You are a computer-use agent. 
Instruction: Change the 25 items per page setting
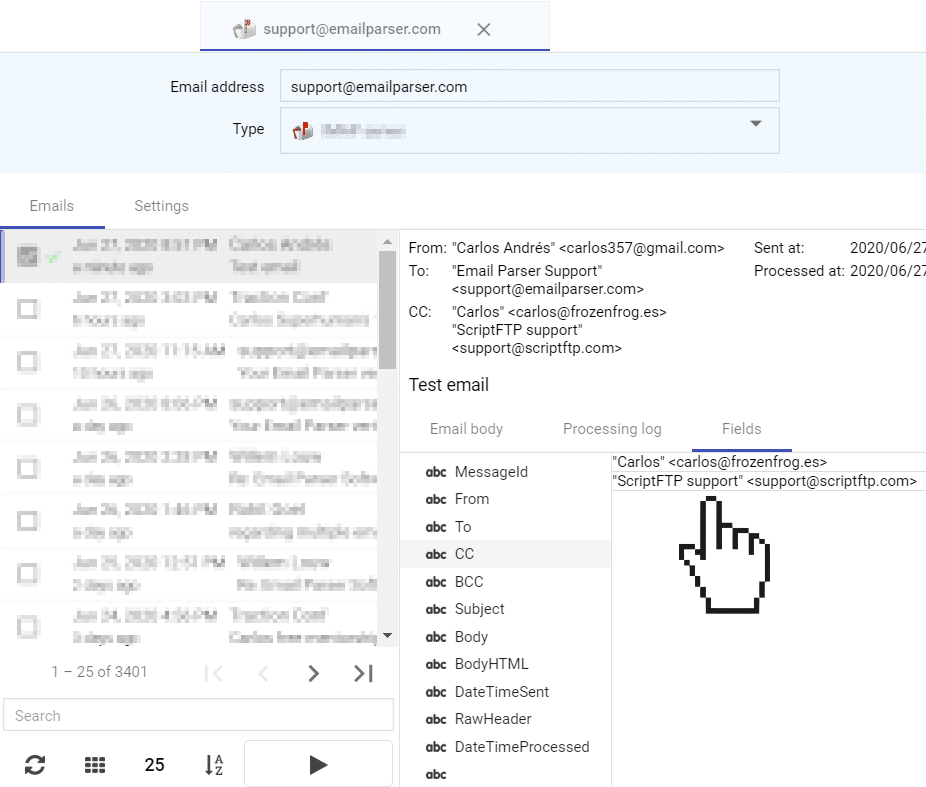point(154,765)
